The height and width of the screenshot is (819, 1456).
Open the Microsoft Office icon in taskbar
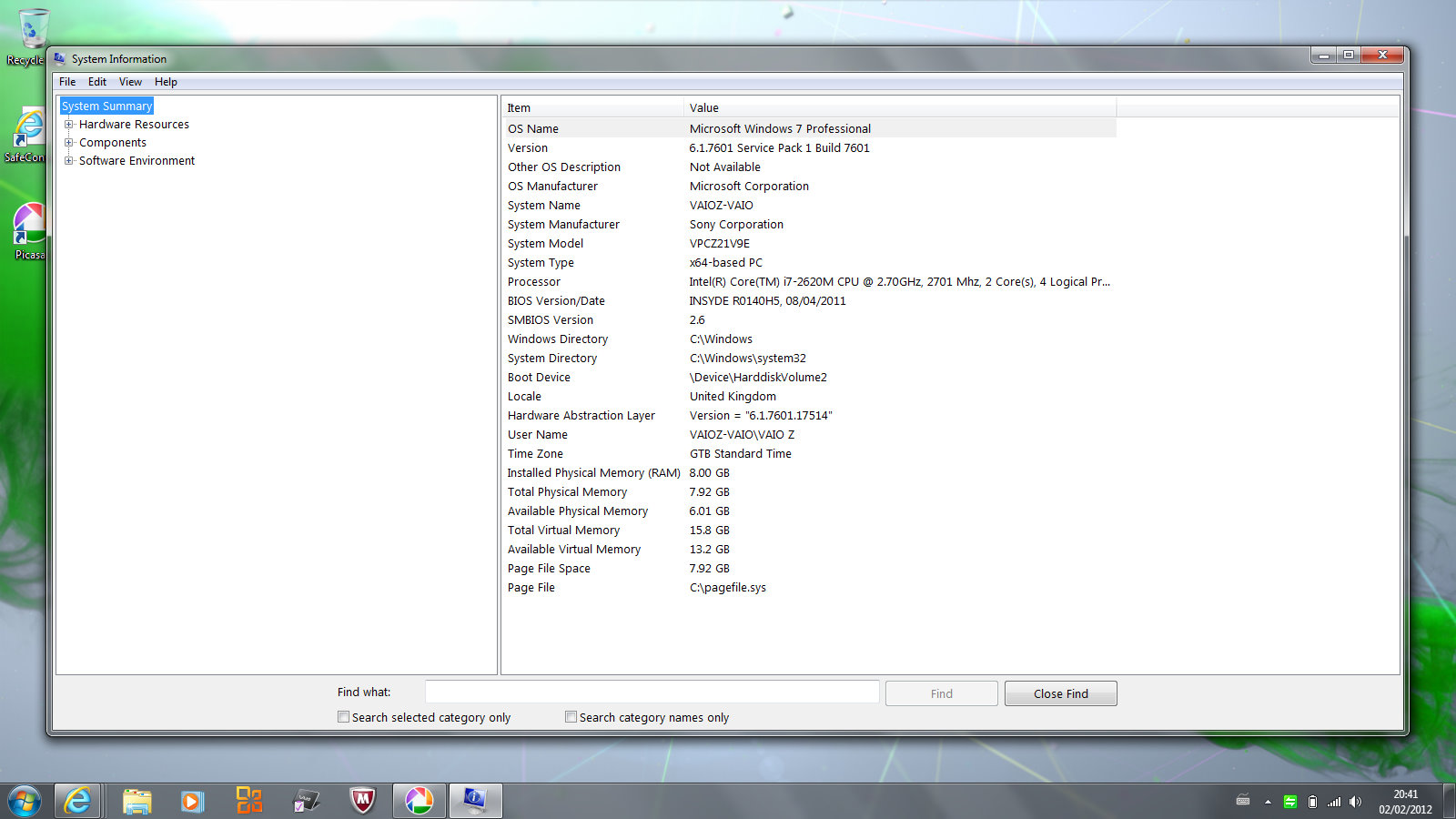click(248, 801)
